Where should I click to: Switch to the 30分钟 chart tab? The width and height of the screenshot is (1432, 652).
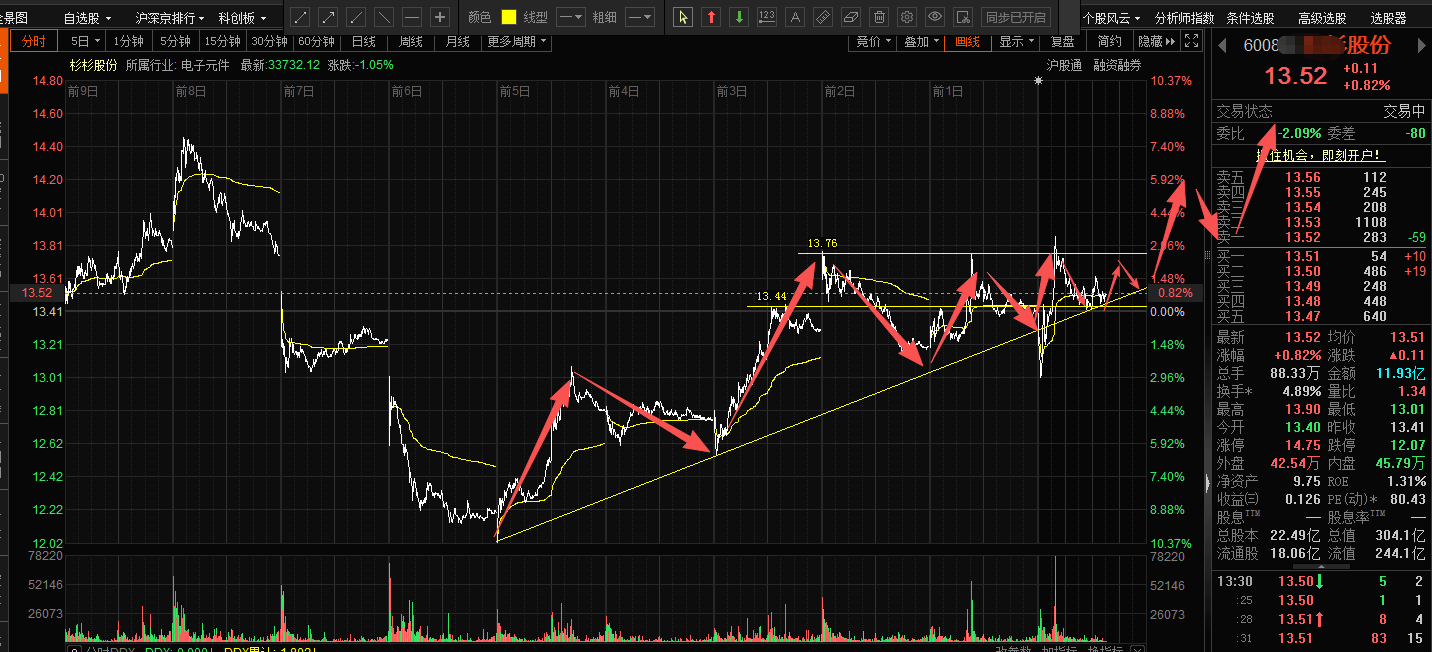point(269,41)
